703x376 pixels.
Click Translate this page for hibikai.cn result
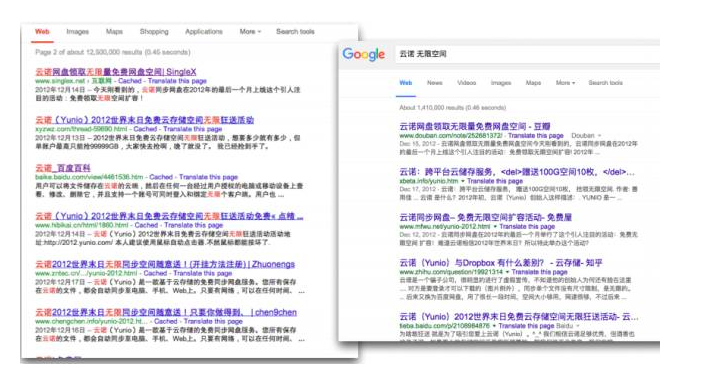(194, 225)
